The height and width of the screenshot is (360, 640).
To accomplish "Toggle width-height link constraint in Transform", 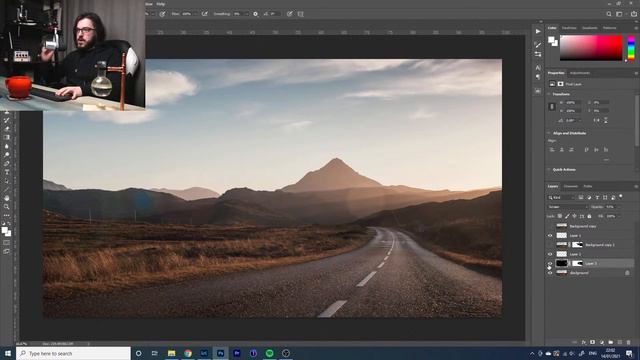I will (x=552, y=107).
